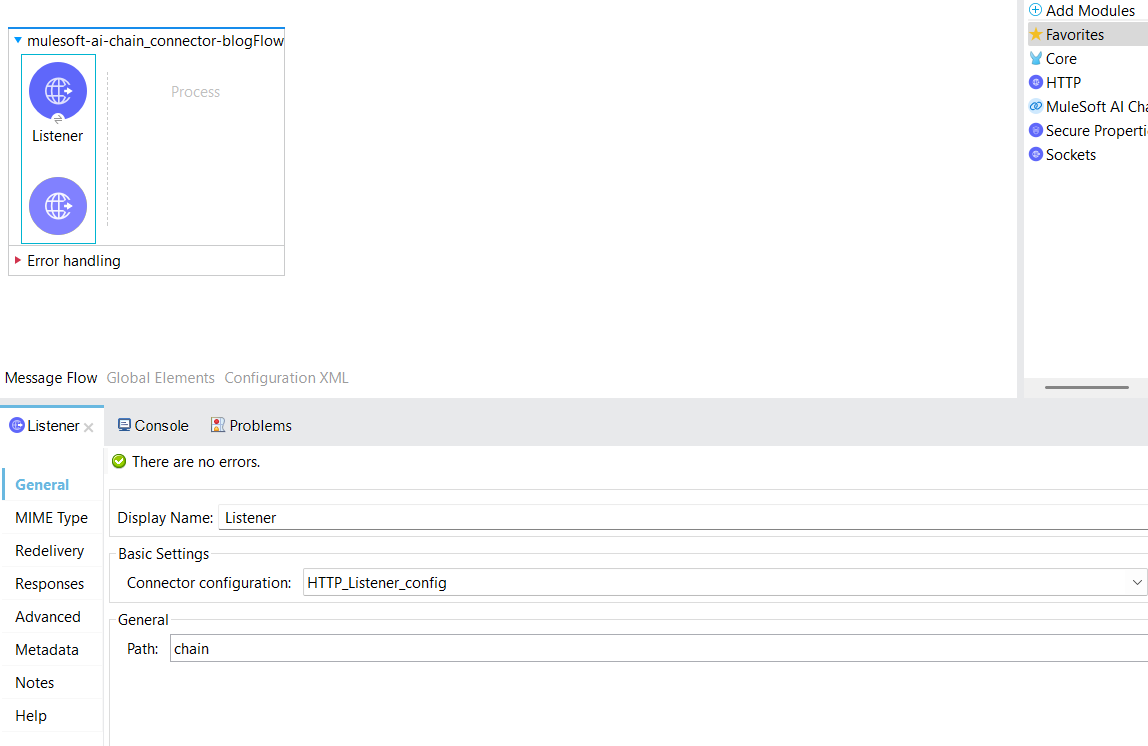Open the Problems tab
1148x746 pixels.
(x=251, y=425)
